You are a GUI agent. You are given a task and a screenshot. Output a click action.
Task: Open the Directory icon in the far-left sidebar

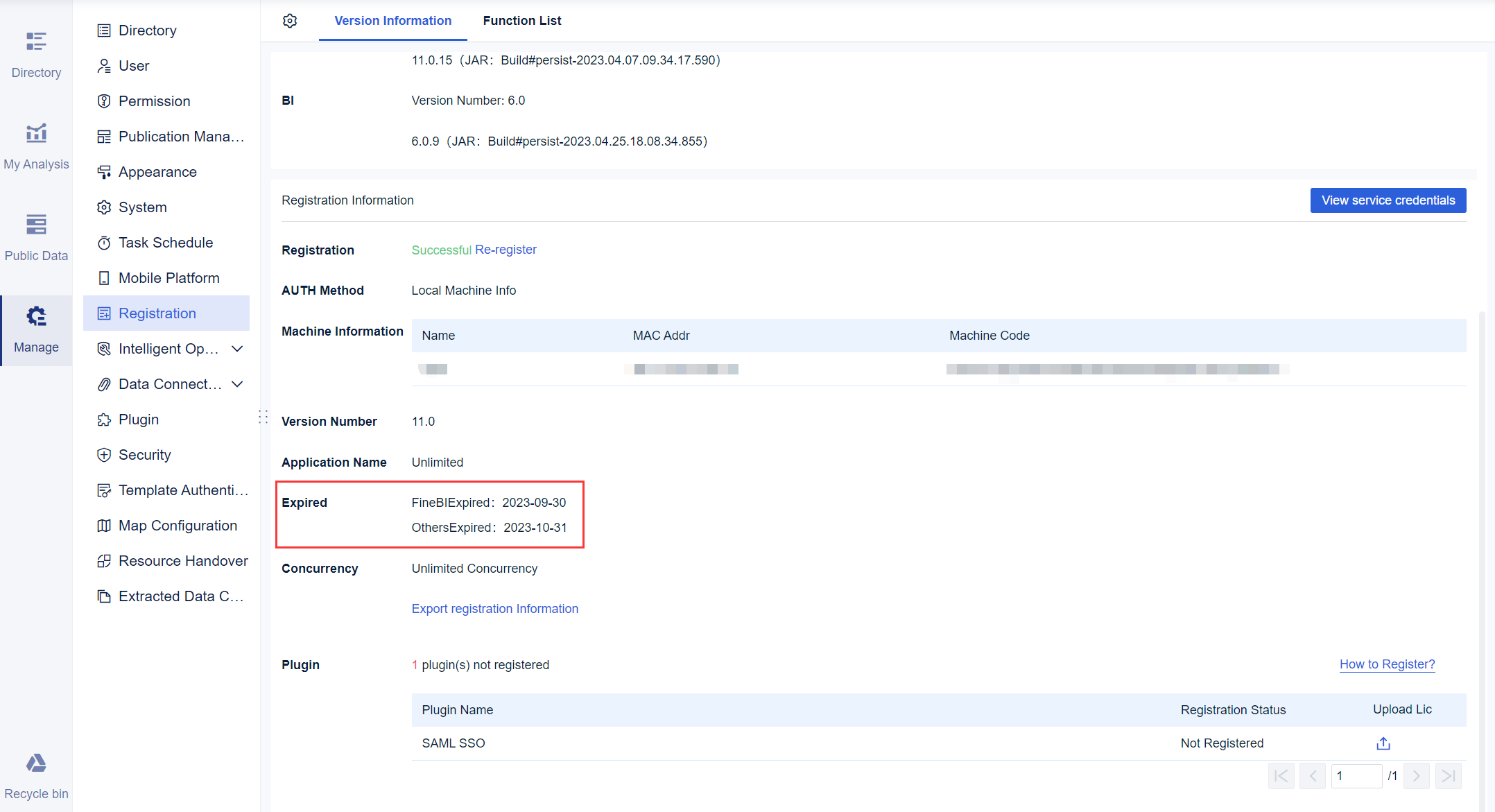36,52
